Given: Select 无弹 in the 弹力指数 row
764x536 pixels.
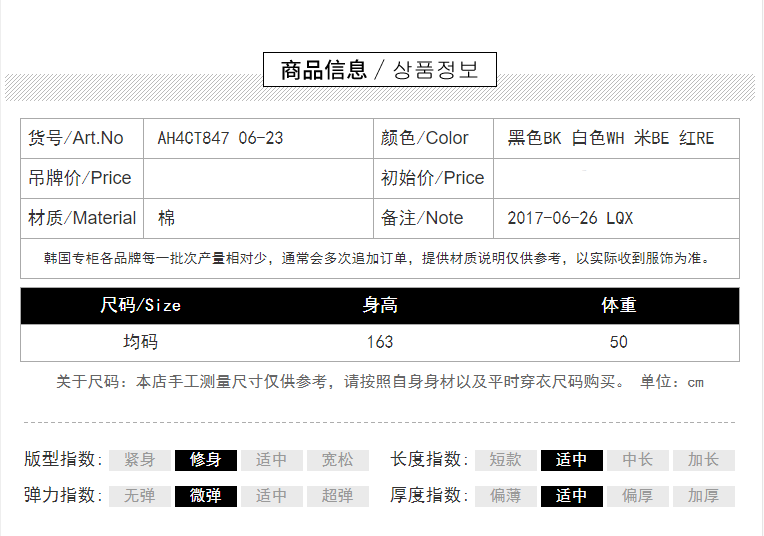Looking at the screenshot, I should click(140, 496).
